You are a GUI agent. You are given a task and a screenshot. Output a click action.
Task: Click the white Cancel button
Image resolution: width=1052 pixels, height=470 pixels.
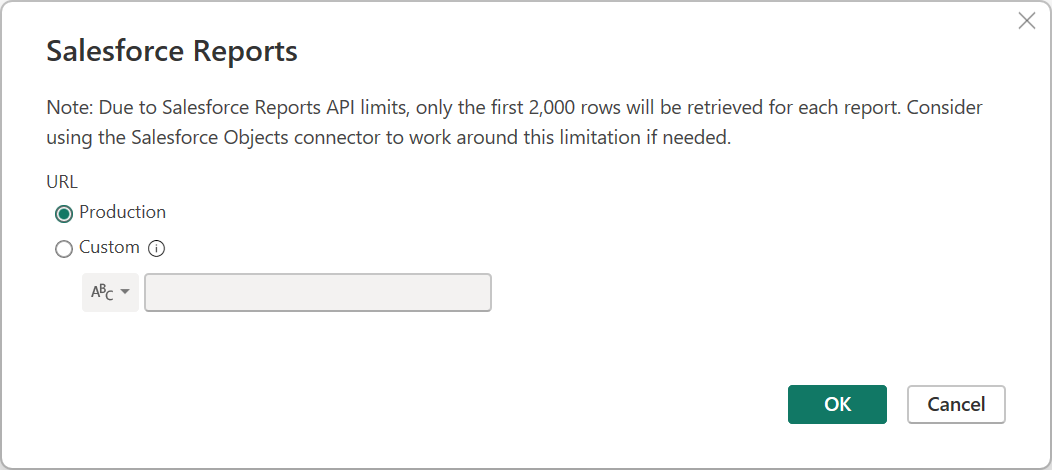click(x=956, y=404)
